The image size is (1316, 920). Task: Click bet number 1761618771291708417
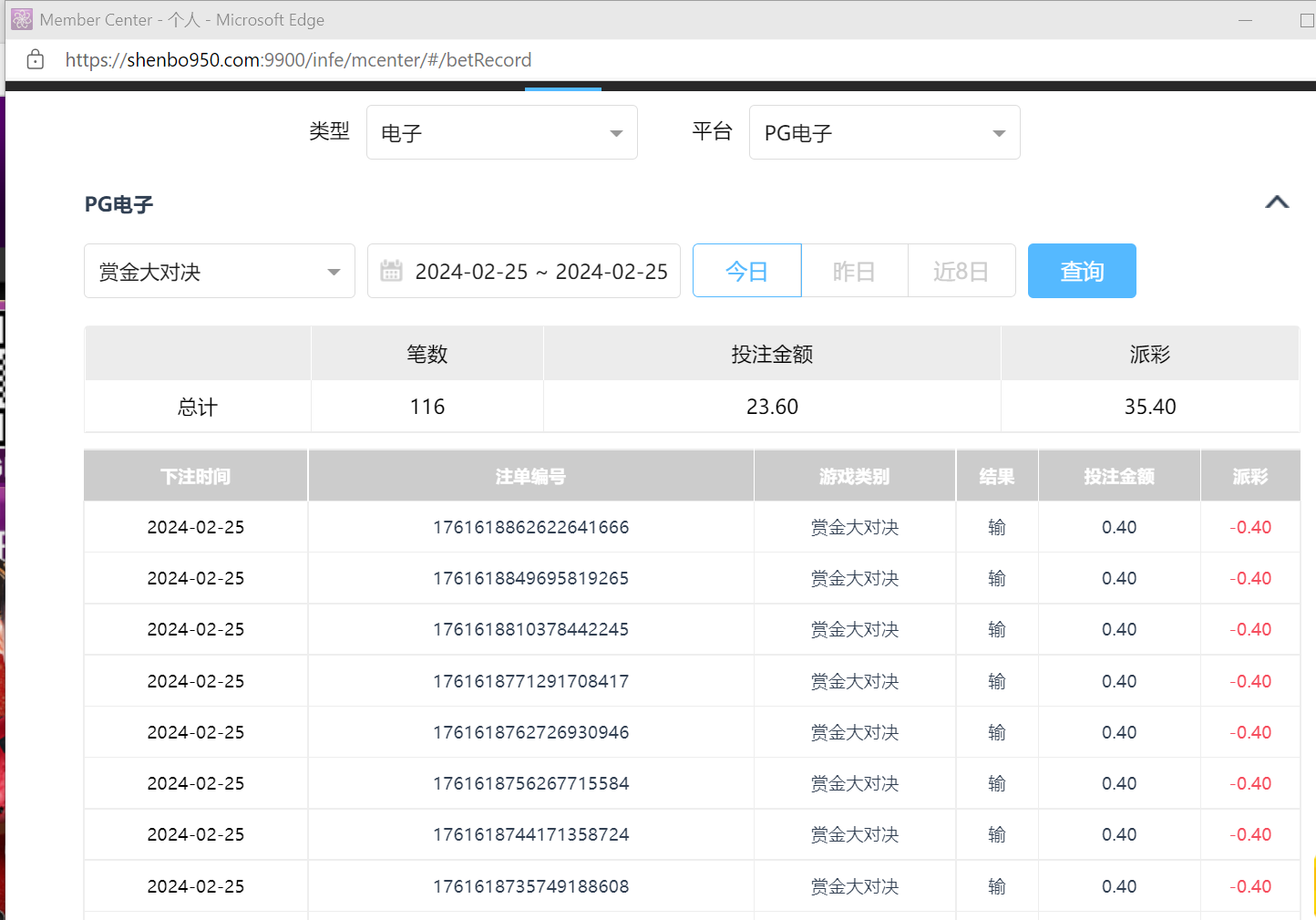pyautogui.click(x=530, y=681)
